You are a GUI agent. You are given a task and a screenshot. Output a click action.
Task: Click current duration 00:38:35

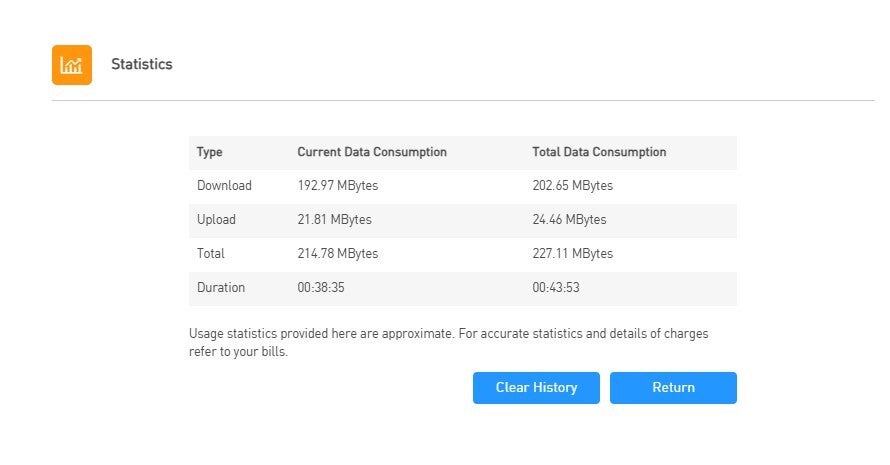[320, 288]
